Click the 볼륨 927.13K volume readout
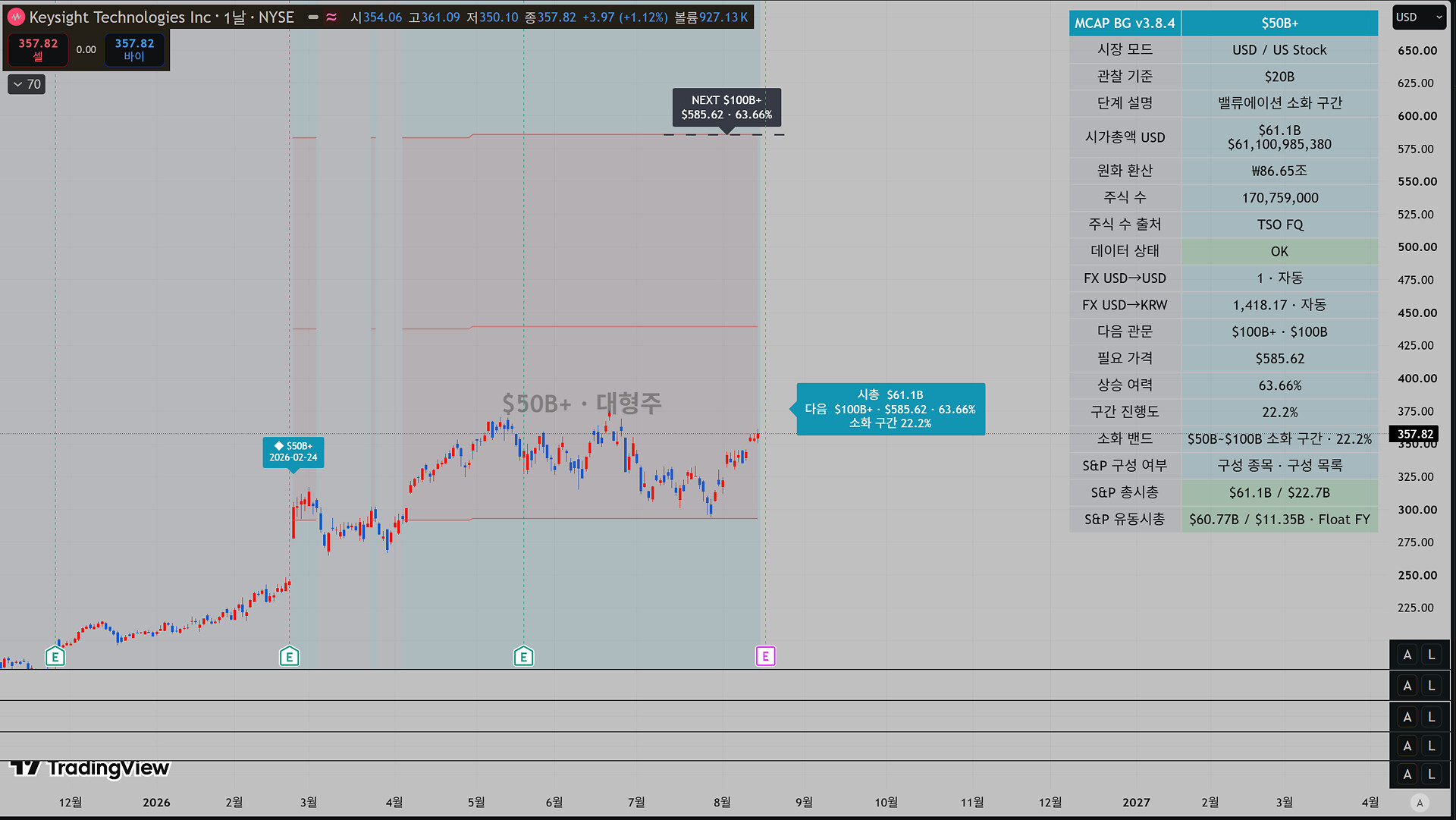This screenshot has height=820, width=1456. 711,17
